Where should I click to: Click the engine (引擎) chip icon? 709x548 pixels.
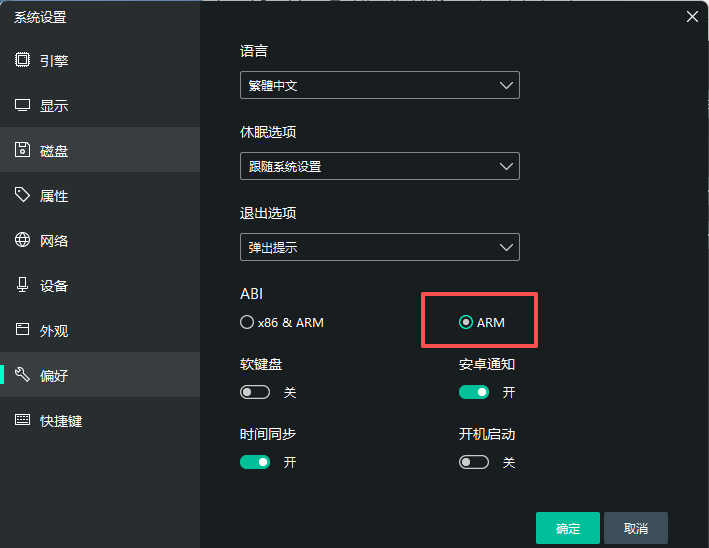22,60
